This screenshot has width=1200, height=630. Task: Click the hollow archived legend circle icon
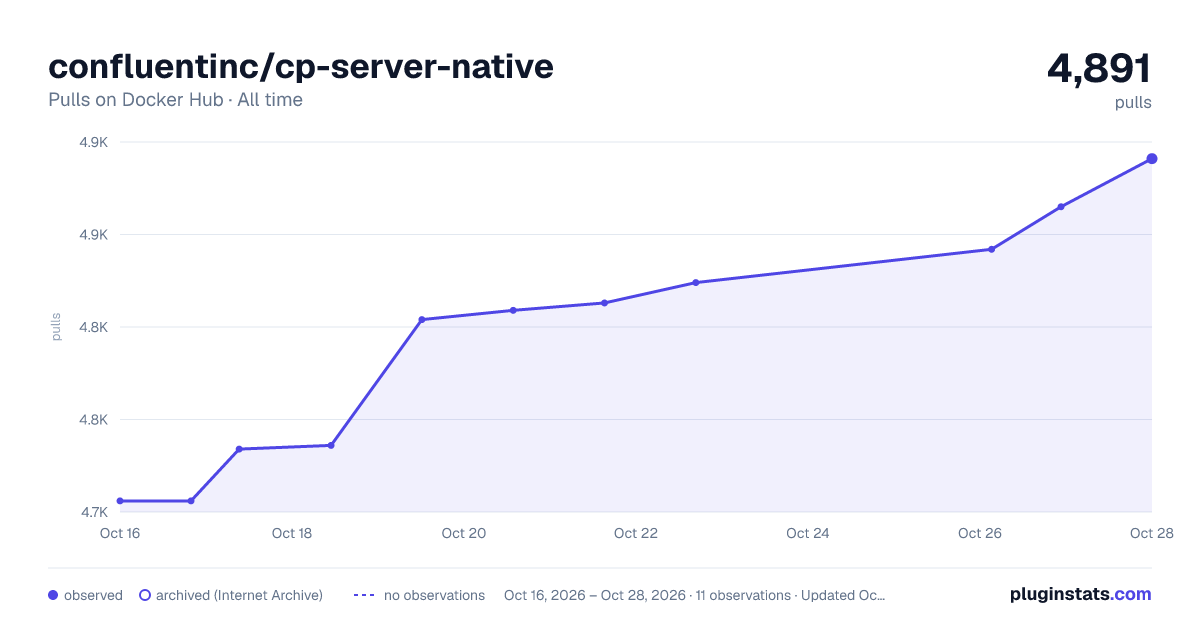click(x=145, y=595)
